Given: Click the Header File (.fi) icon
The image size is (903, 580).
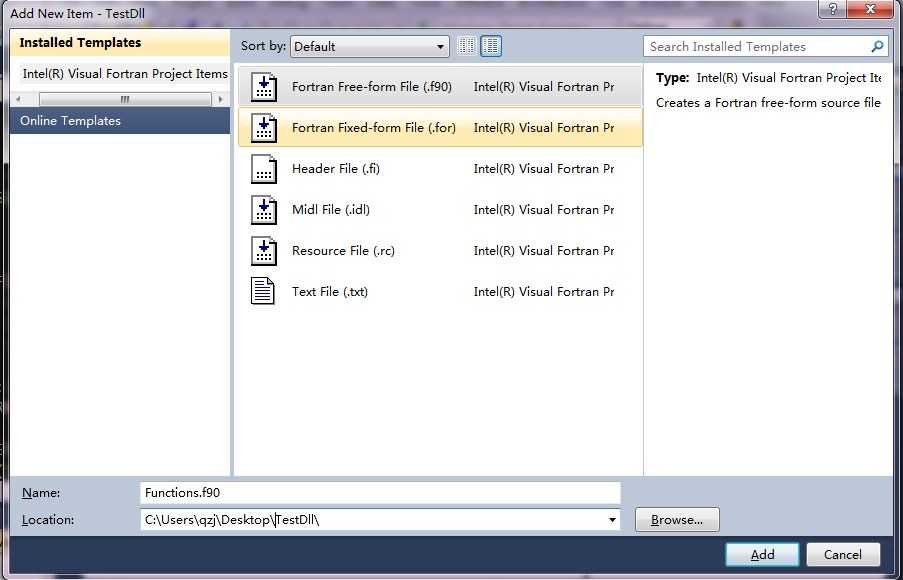Looking at the screenshot, I should pos(264,169).
